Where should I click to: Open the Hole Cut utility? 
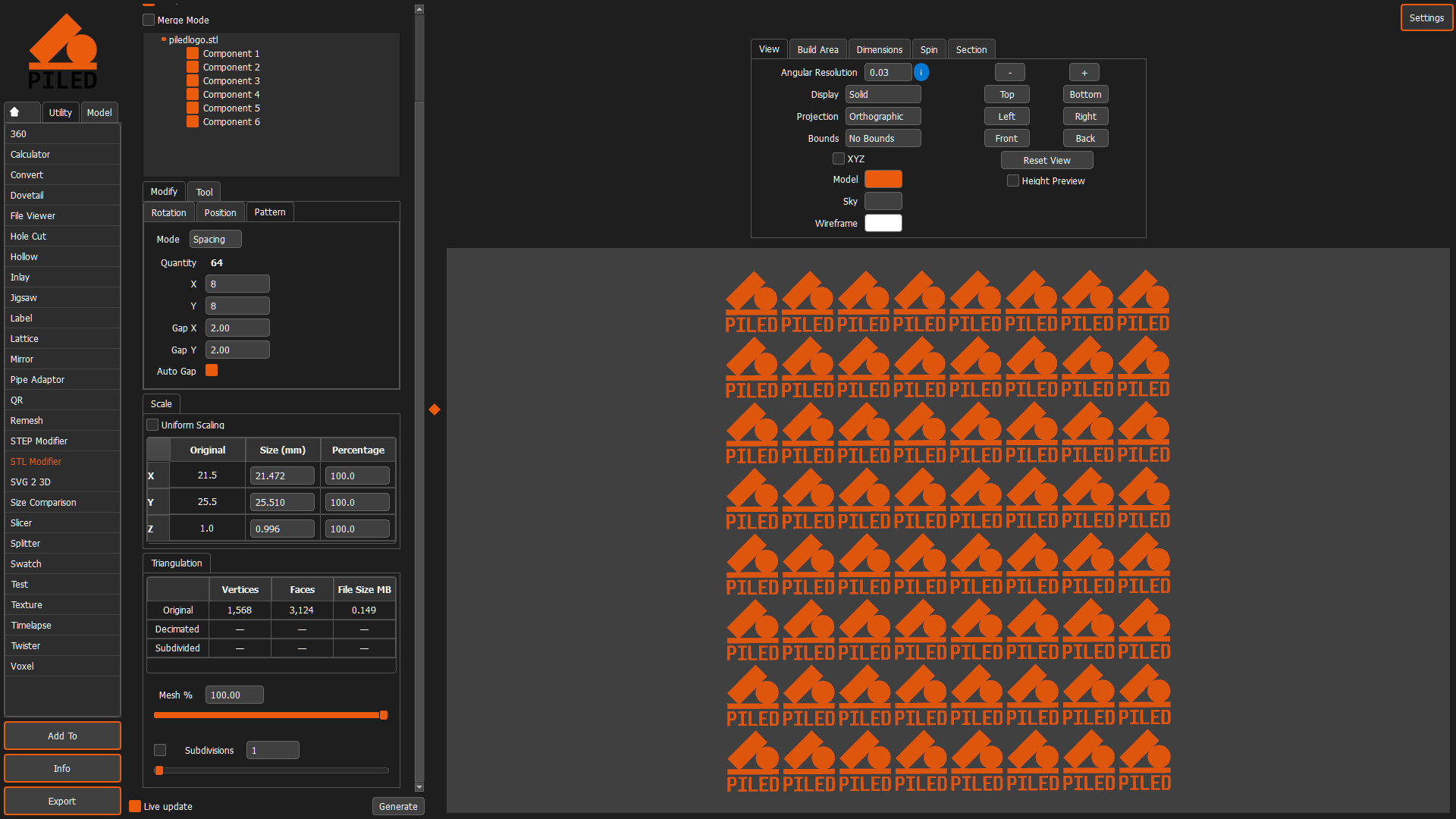pyautogui.click(x=62, y=237)
